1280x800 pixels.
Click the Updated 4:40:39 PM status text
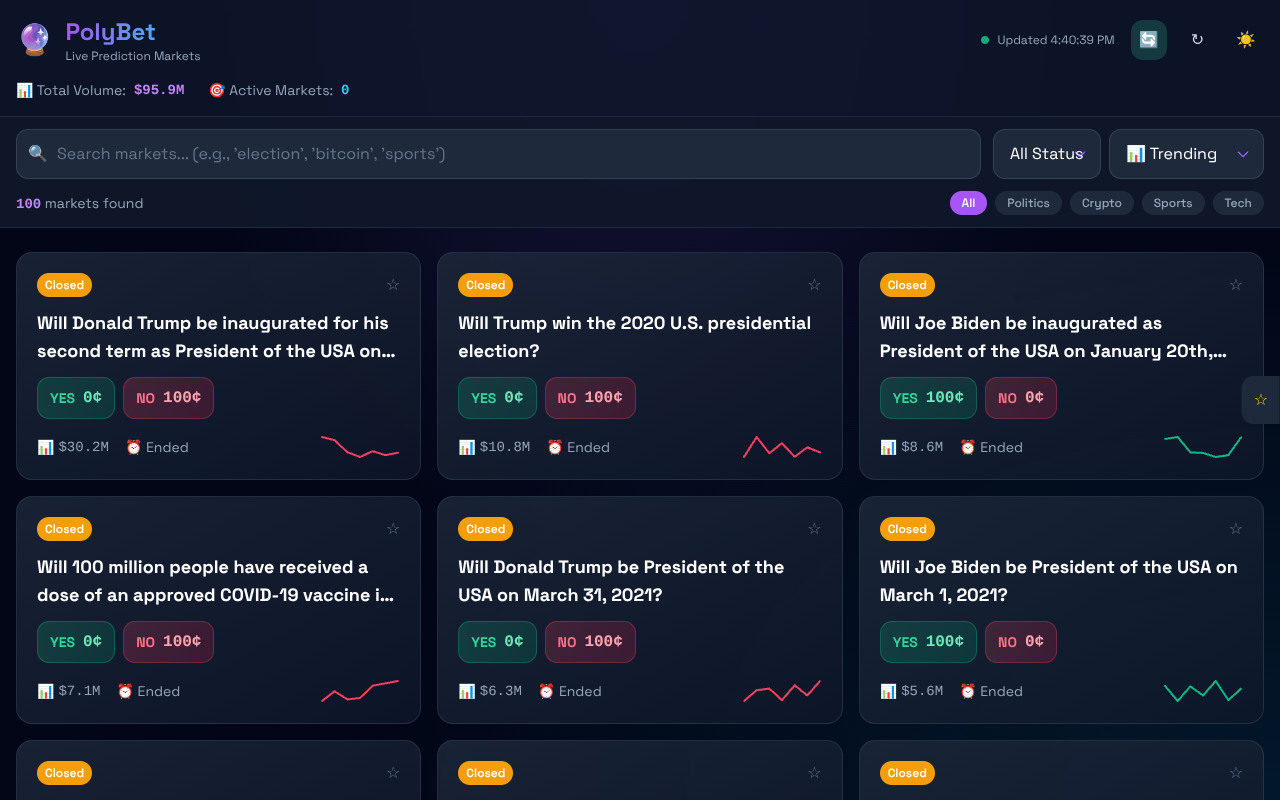point(1055,40)
